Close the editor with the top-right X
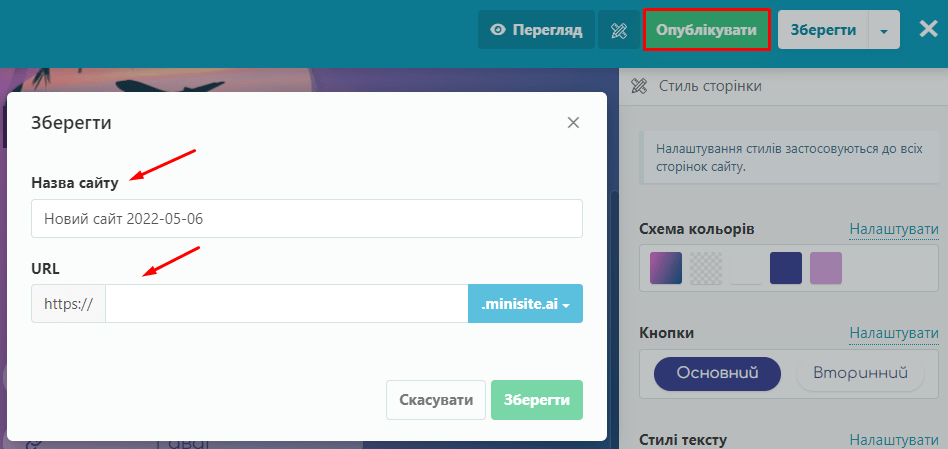This screenshot has width=948, height=449. 929,29
